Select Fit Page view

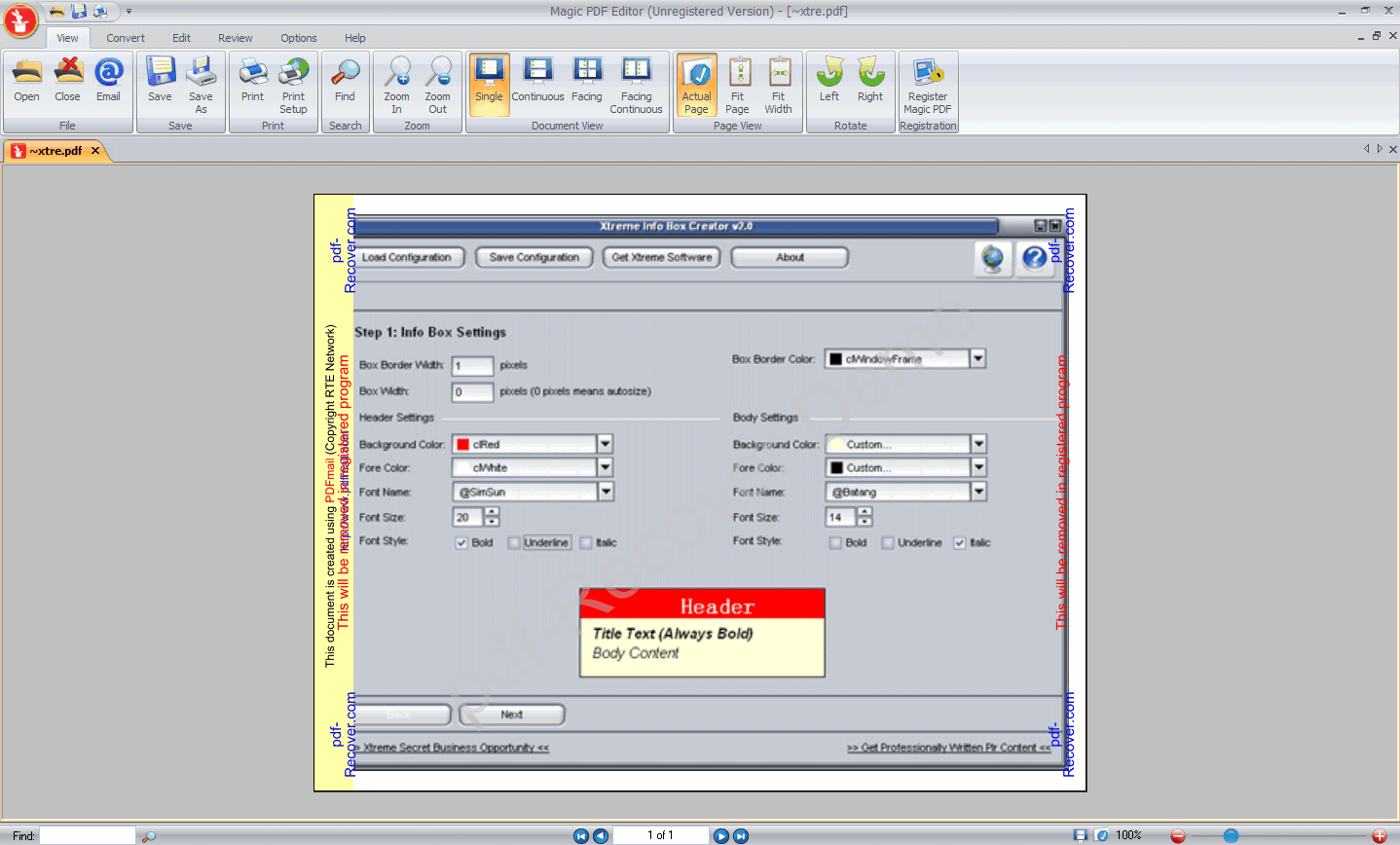[x=737, y=86]
